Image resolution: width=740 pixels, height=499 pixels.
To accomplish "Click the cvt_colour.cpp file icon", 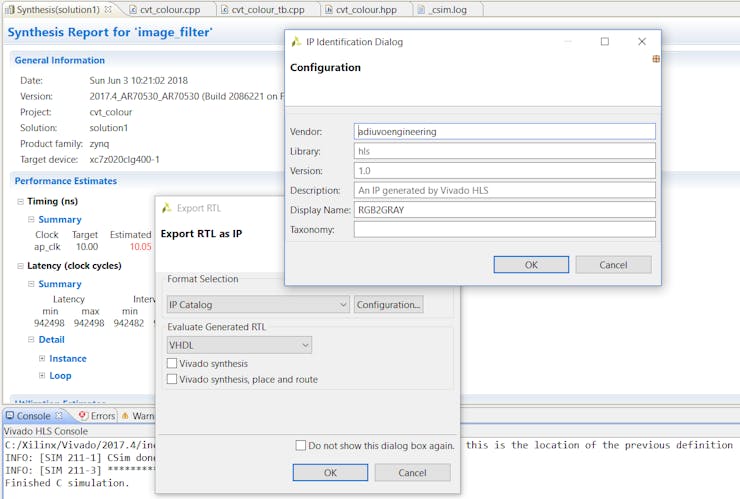I will pos(133,9).
